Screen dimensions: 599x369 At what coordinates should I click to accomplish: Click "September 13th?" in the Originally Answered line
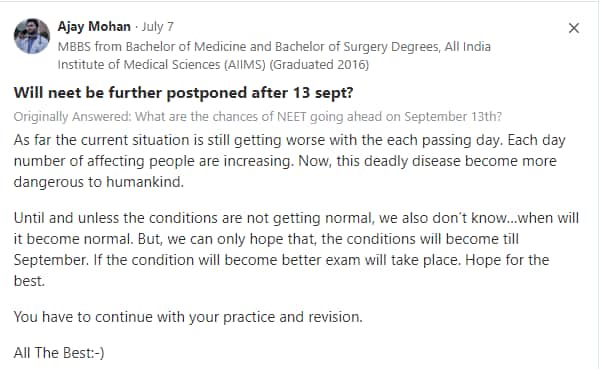(x=453, y=117)
